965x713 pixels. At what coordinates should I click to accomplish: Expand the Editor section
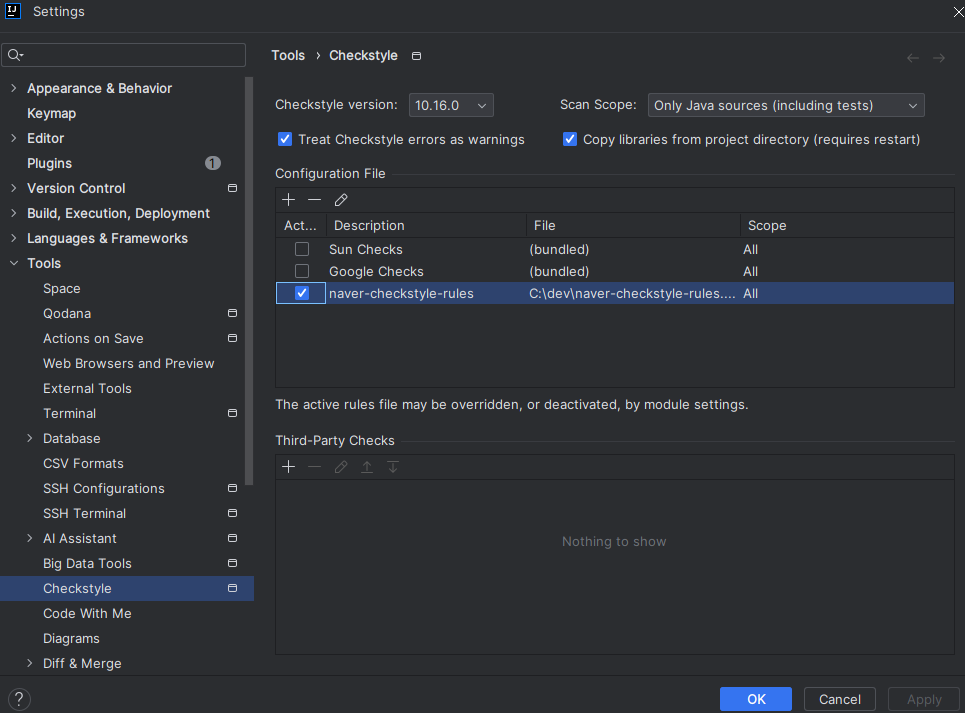[14, 138]
